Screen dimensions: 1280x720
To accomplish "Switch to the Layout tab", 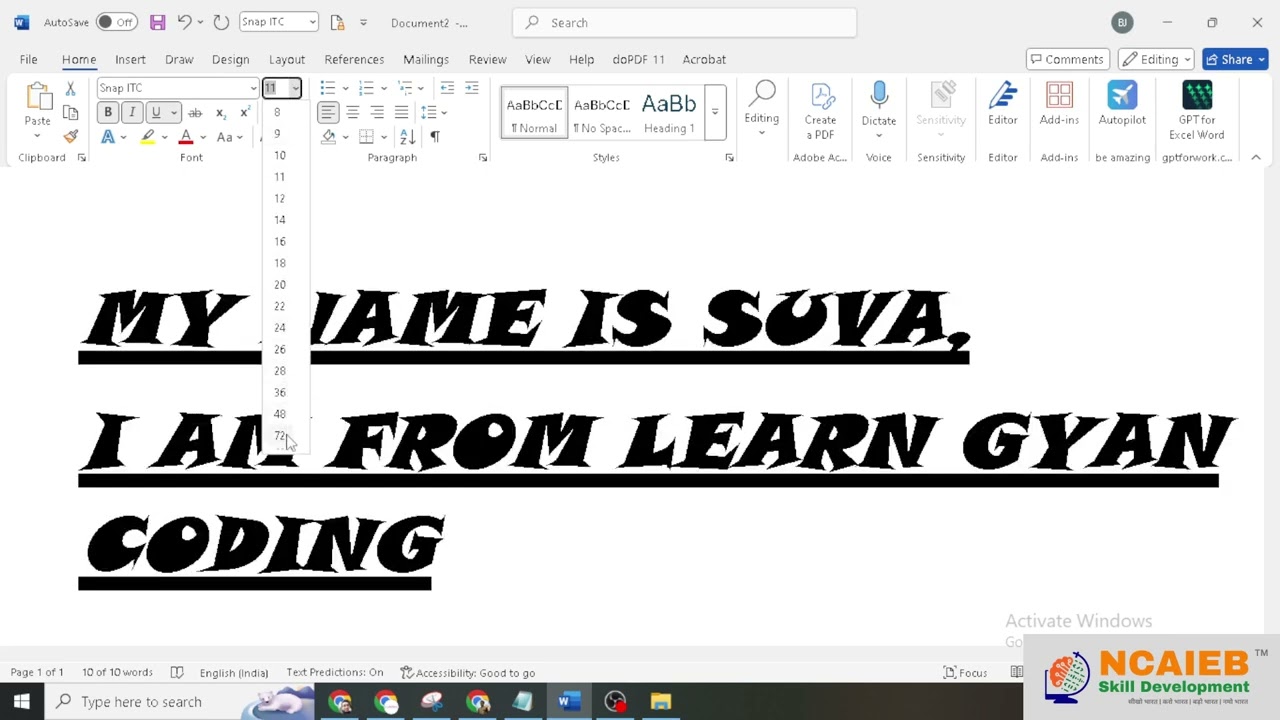I will coord(286,59).
